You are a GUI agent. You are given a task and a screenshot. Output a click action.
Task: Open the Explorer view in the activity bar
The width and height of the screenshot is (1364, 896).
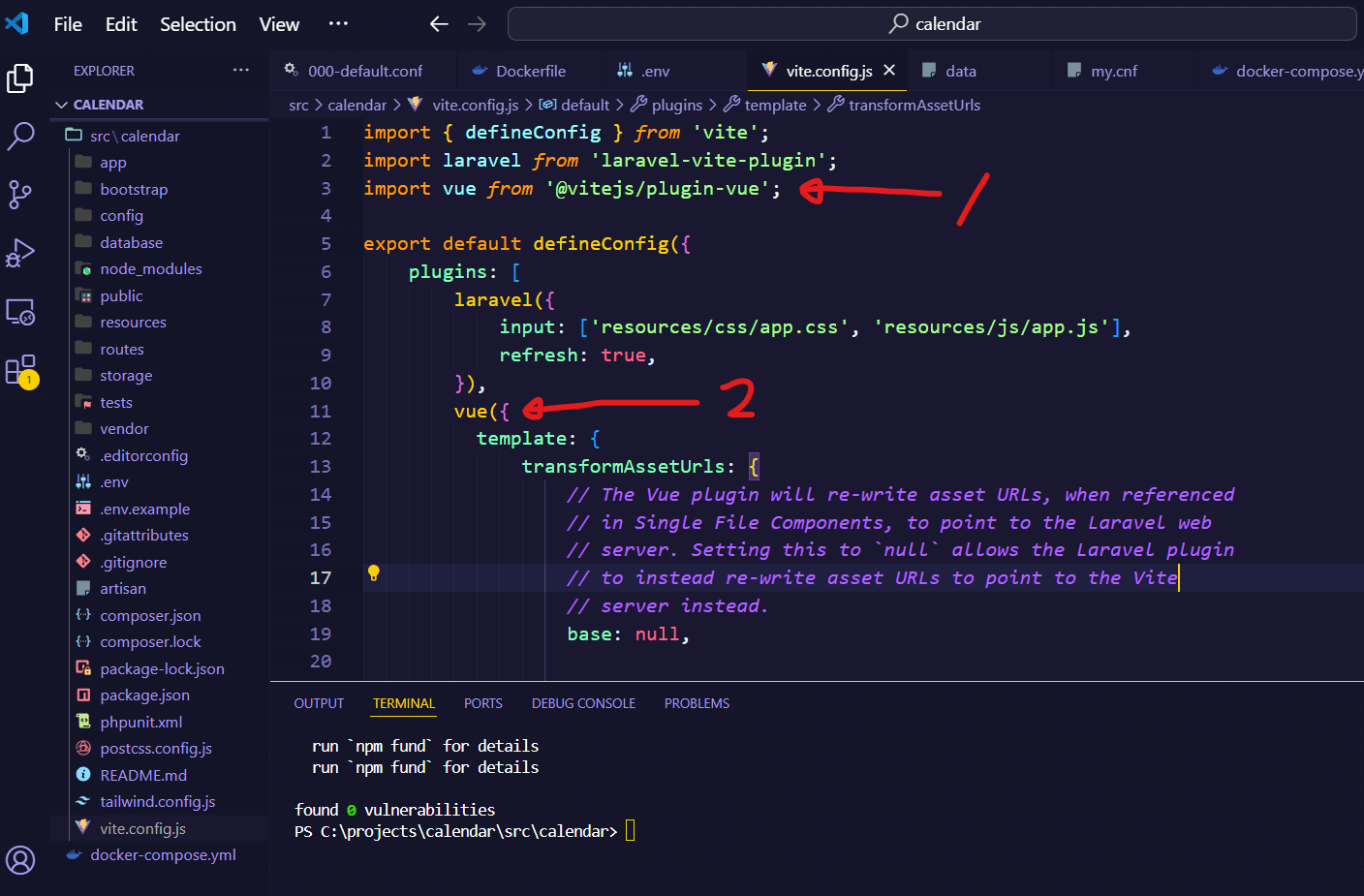[19, 78]
